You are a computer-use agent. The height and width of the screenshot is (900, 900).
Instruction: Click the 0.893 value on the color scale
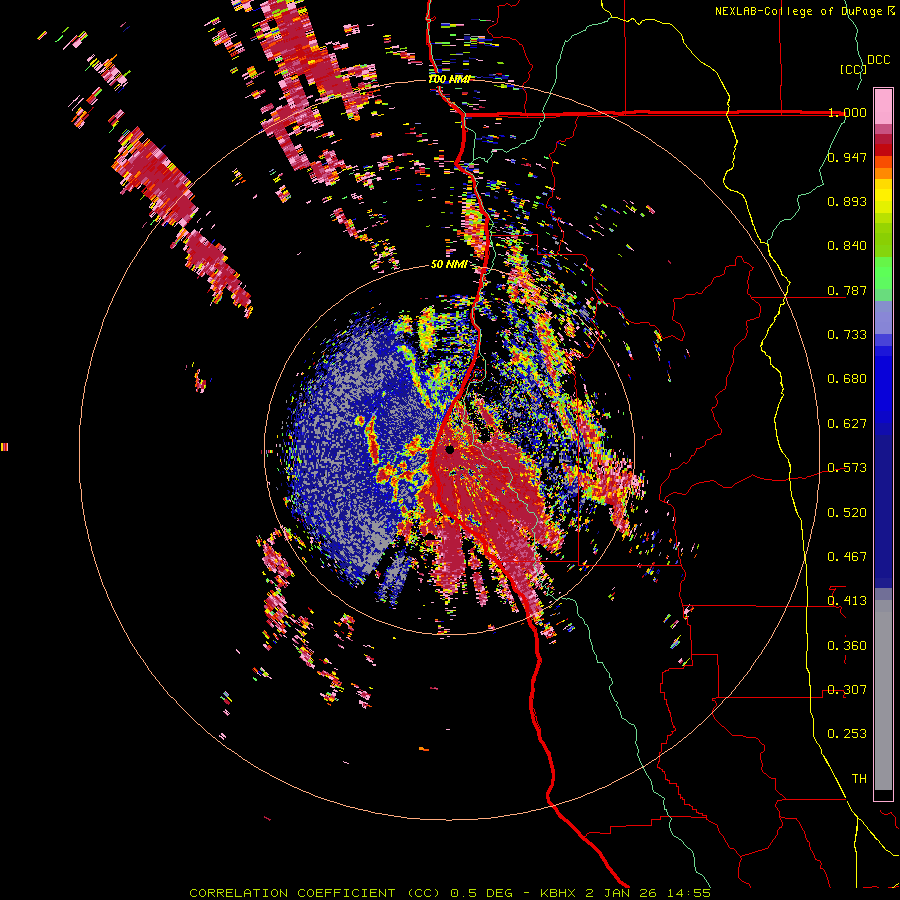[847, 201]
